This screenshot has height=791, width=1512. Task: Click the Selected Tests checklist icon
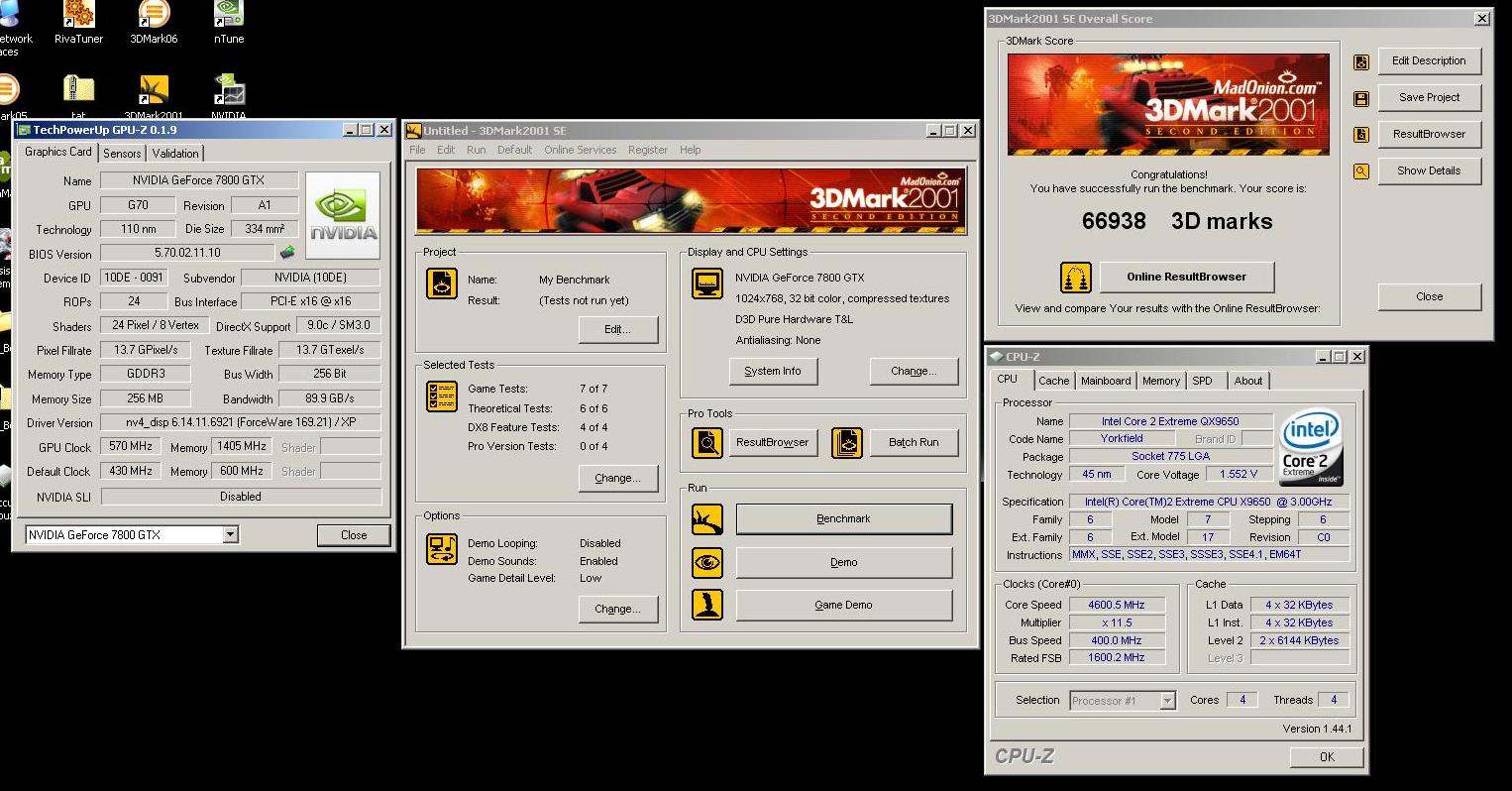point(442,396)
